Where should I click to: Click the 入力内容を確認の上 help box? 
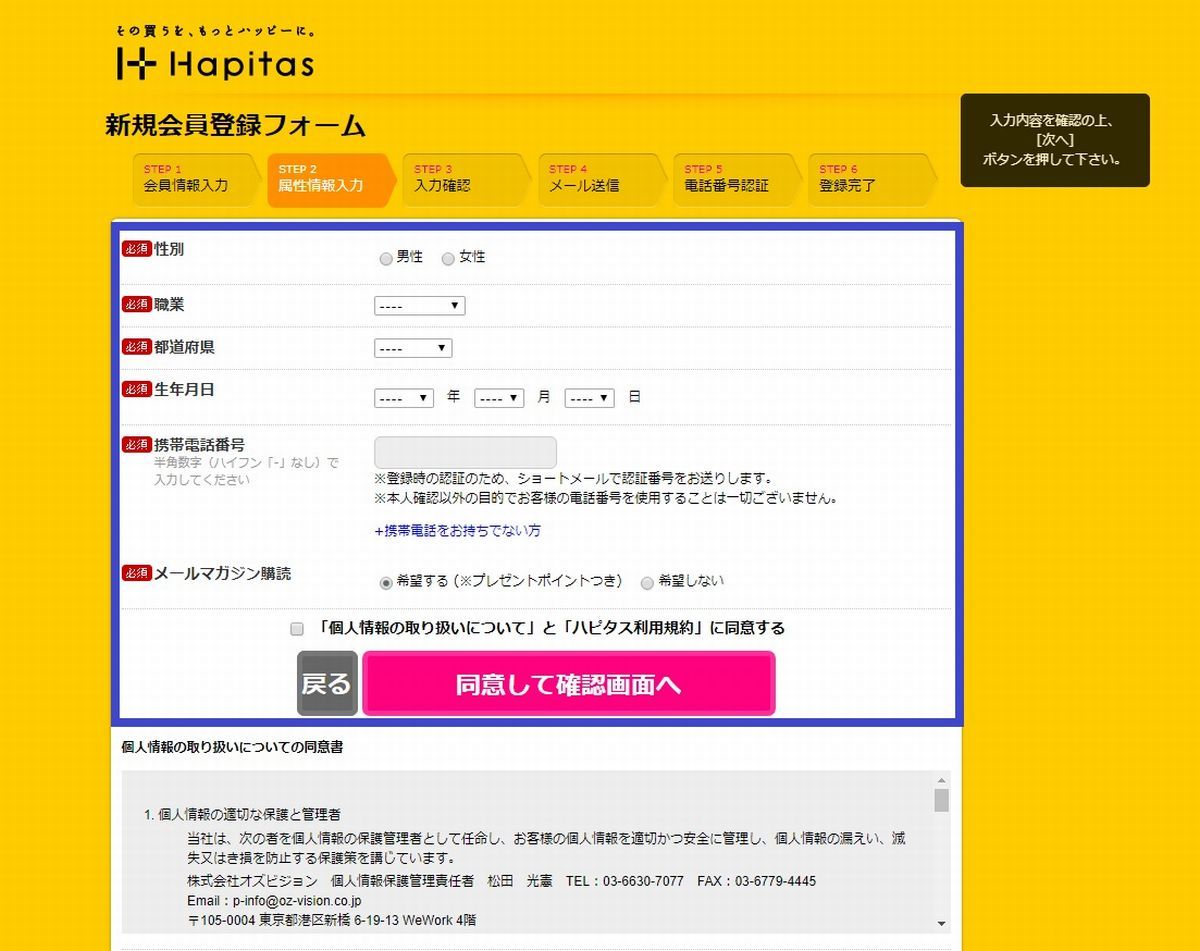click(x=1055, y=140)
